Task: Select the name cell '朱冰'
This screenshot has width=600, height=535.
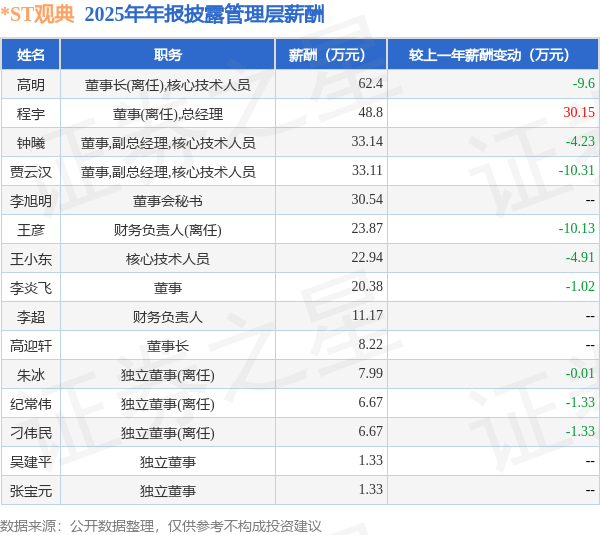Action: point(31,375)
